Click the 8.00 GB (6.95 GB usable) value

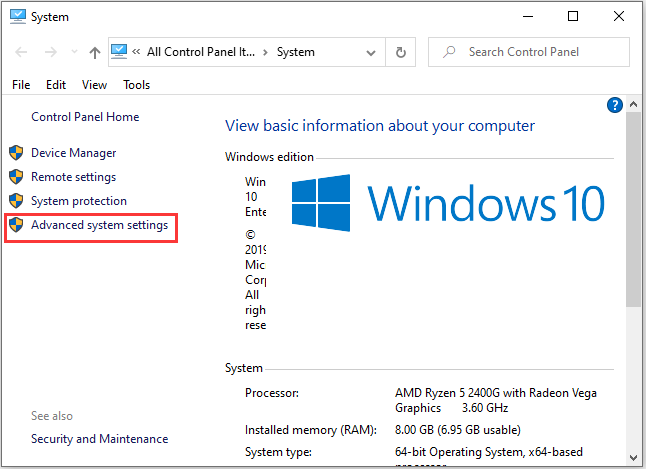457,430
